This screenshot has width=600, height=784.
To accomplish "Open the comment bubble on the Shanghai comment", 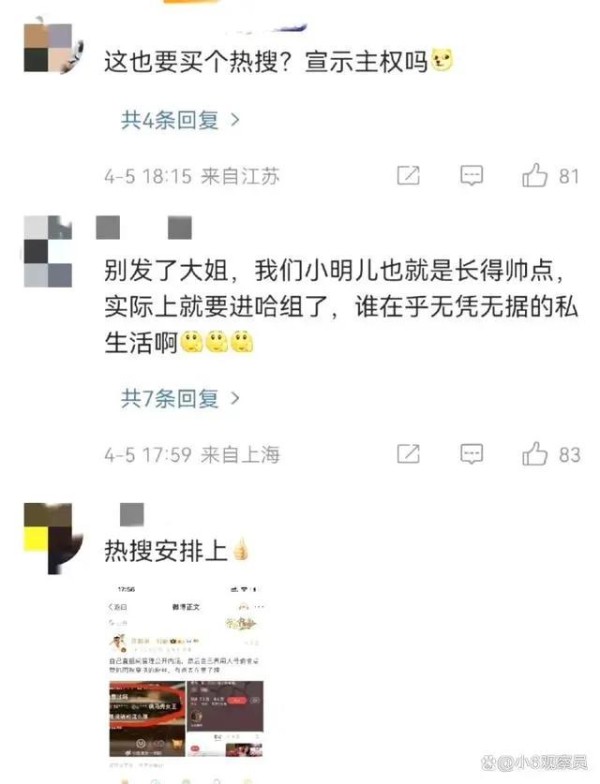I will pos(471,454).
